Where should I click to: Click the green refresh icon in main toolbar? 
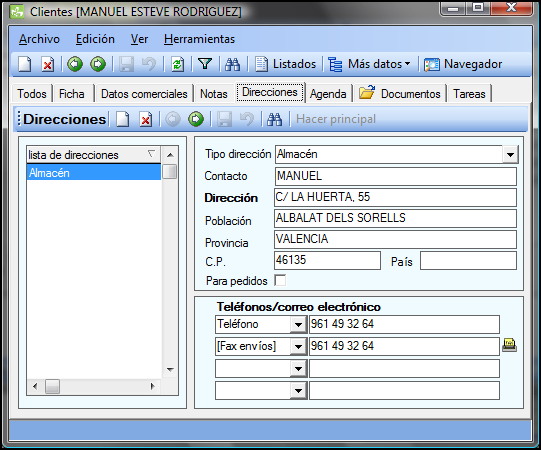(x=178, y=64)
